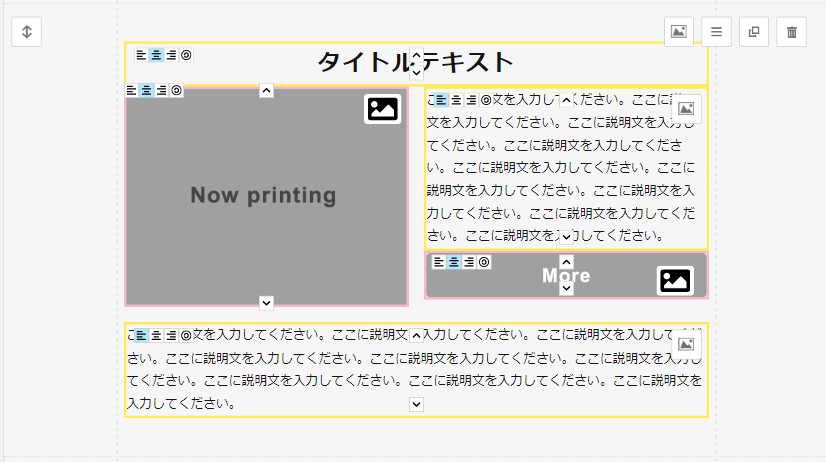Viewport: 826px width, 462px height.
Task: Click the image icon on the More button
Action: tap(675, 281)
